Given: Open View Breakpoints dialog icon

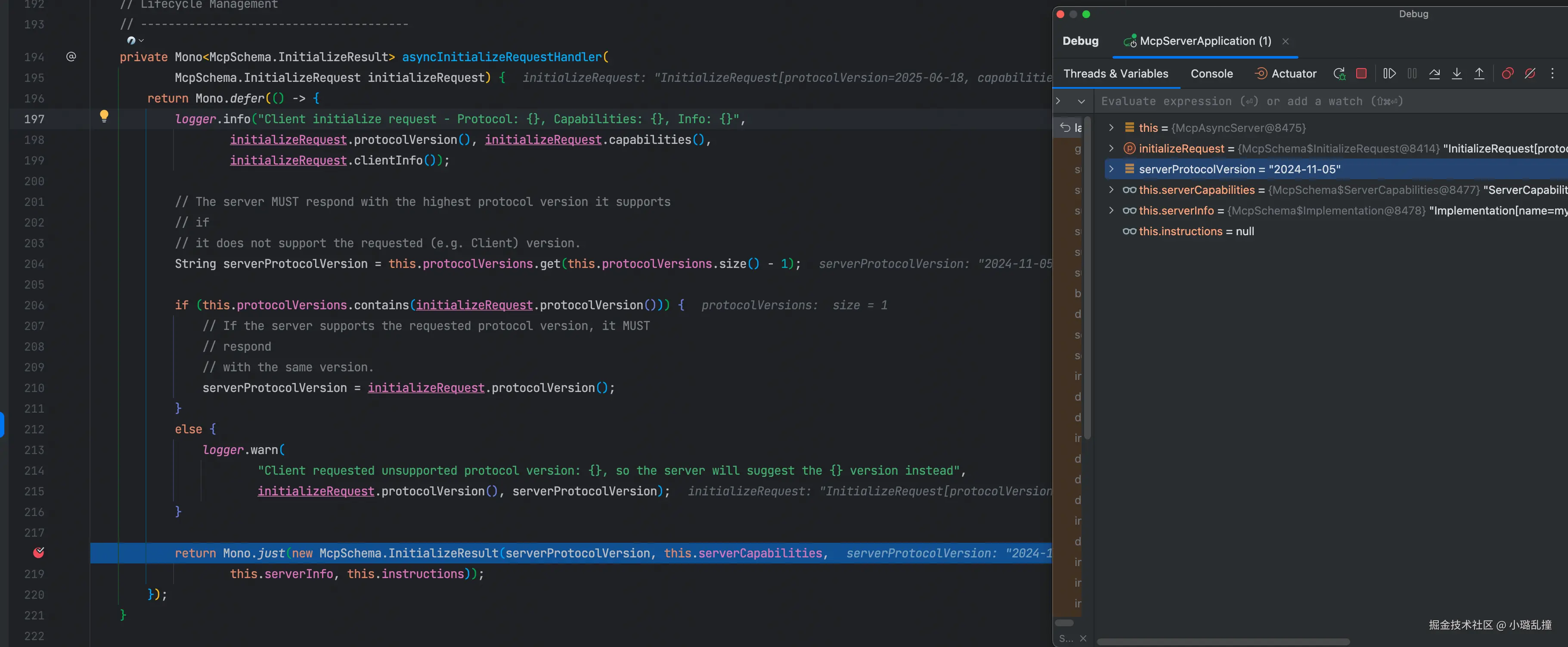Looking at the screenshot, I should (1508, 74).
